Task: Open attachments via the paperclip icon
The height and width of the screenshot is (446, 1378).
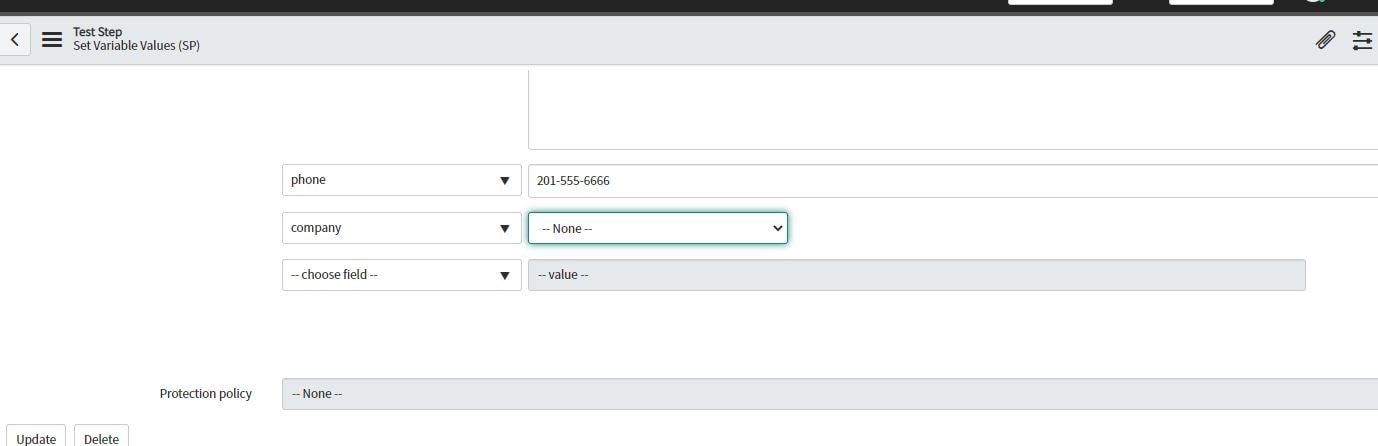Action: (1325, 40)
